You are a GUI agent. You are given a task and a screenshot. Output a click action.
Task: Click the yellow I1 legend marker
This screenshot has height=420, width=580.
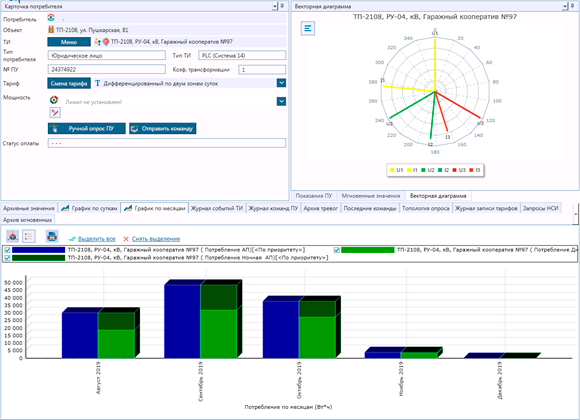(x=409, y=170)
